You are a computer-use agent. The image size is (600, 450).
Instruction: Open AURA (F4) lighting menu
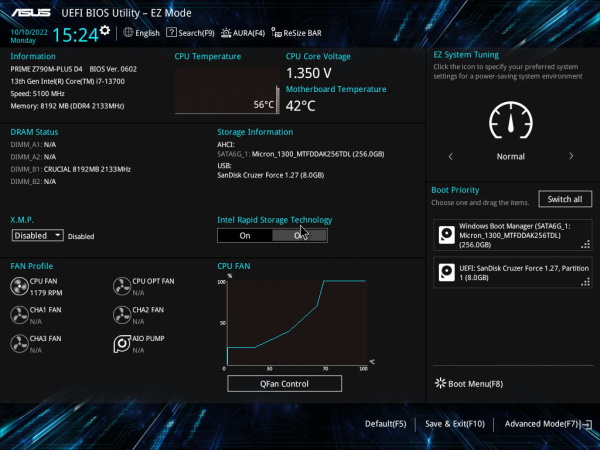pos(246,33)
